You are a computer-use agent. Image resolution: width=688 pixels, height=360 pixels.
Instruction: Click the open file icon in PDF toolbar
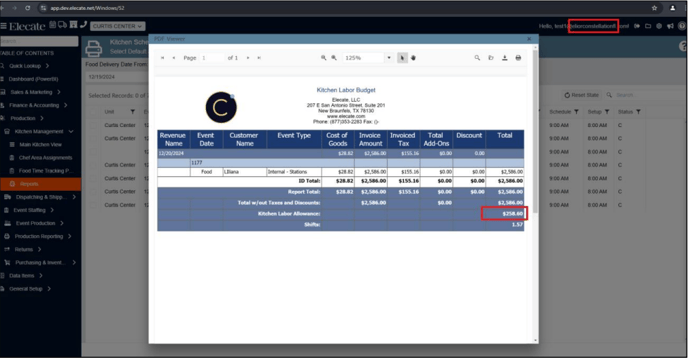point(491,58)
